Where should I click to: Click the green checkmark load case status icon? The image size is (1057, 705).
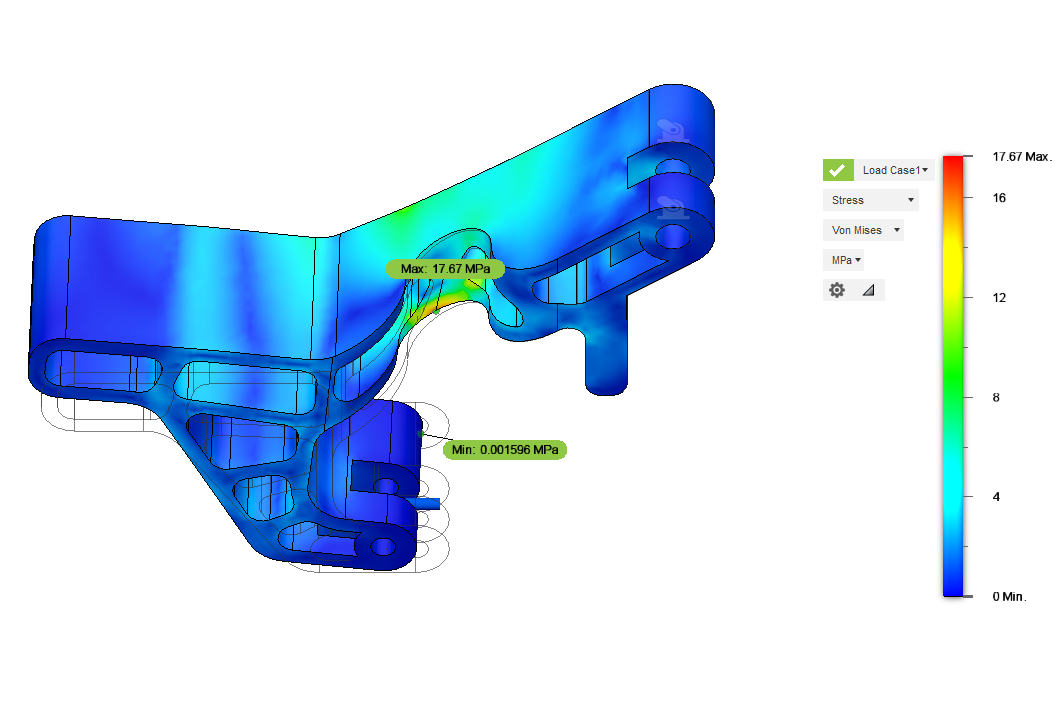coord(838,170)
